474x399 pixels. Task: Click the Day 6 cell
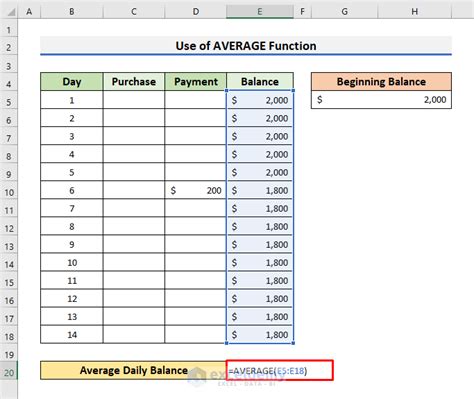point(72,190)
